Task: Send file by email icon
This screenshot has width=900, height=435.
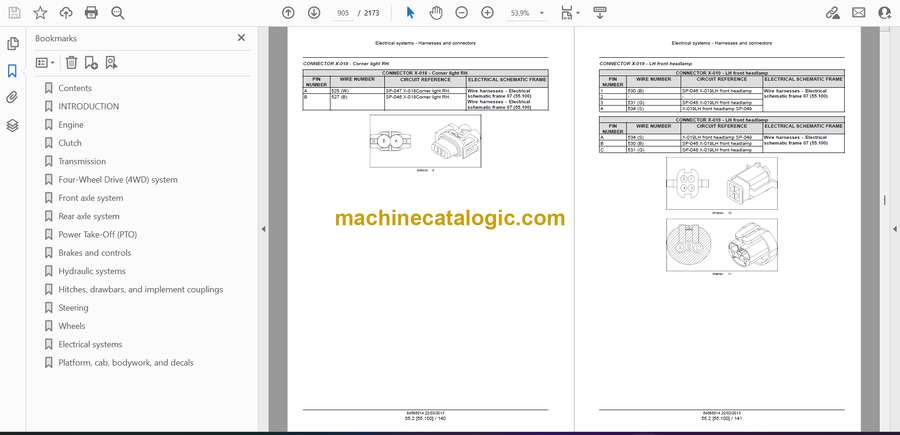Action: [859, 13]
